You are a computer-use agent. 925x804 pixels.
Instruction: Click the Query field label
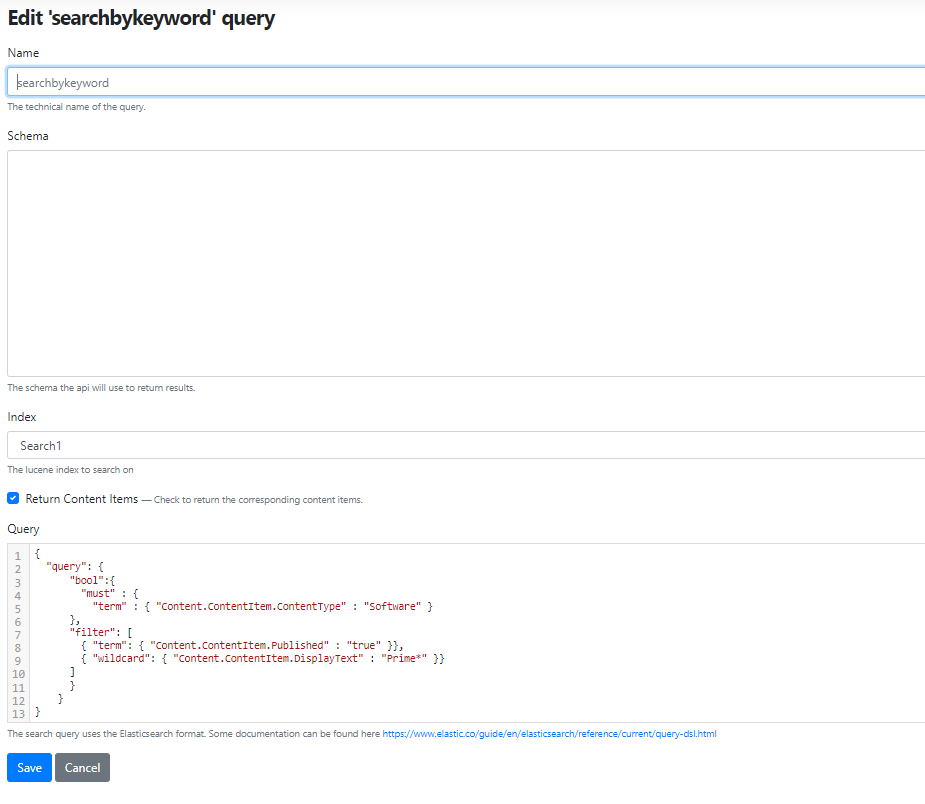click(24, 529)
